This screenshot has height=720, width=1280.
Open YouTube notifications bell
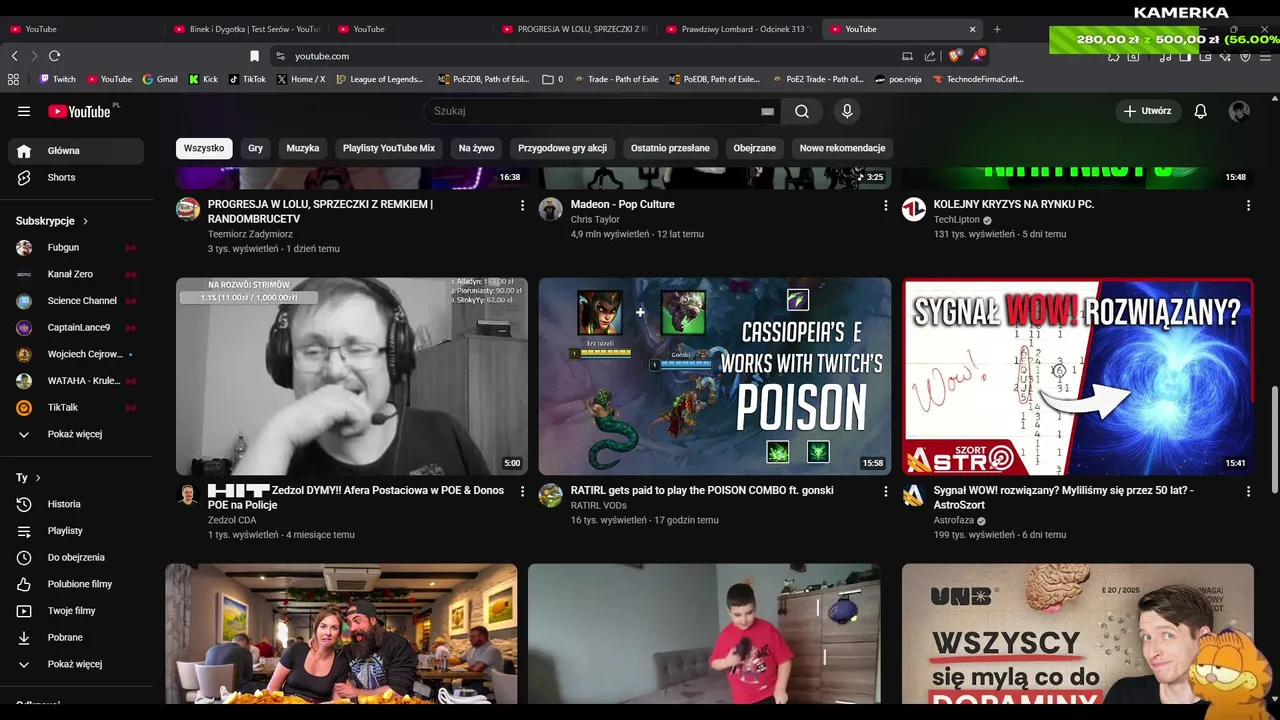click(1201, 111)
